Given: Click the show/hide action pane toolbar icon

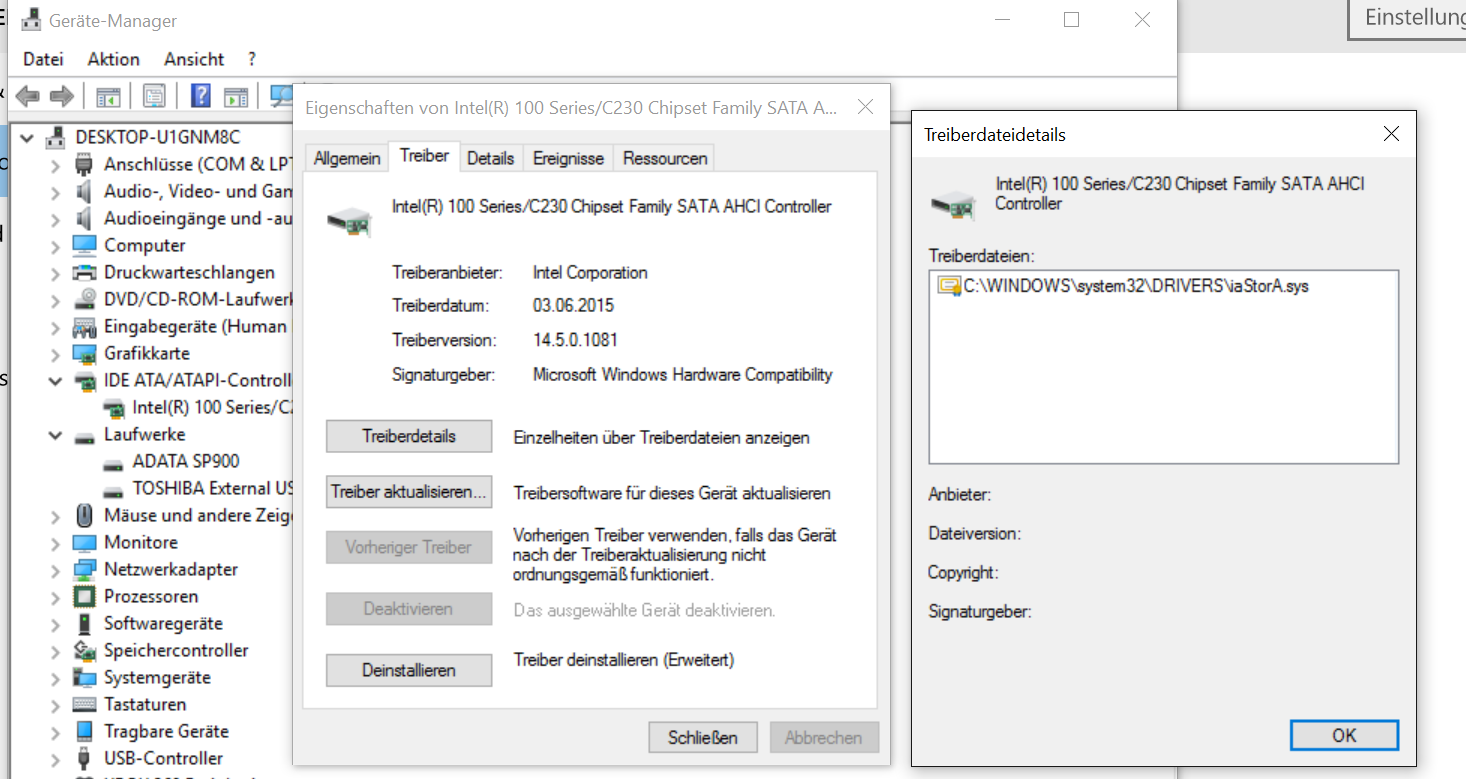Looking at the screenshot, I should click(x=235, y=96).
